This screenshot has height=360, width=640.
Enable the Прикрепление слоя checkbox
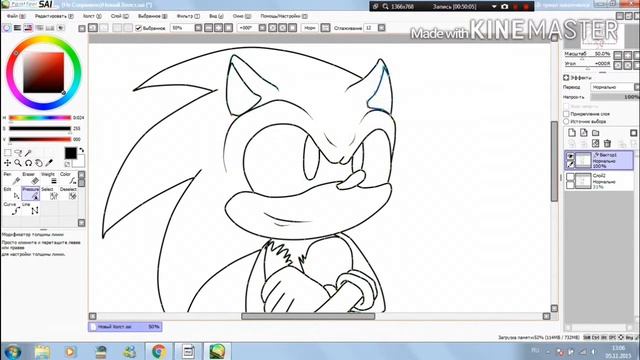(566, 114)
